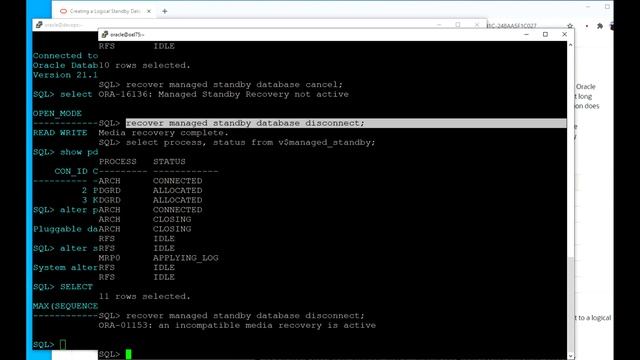
Task: Click the '10 rows selected.' text
Action: click(144, 65)
